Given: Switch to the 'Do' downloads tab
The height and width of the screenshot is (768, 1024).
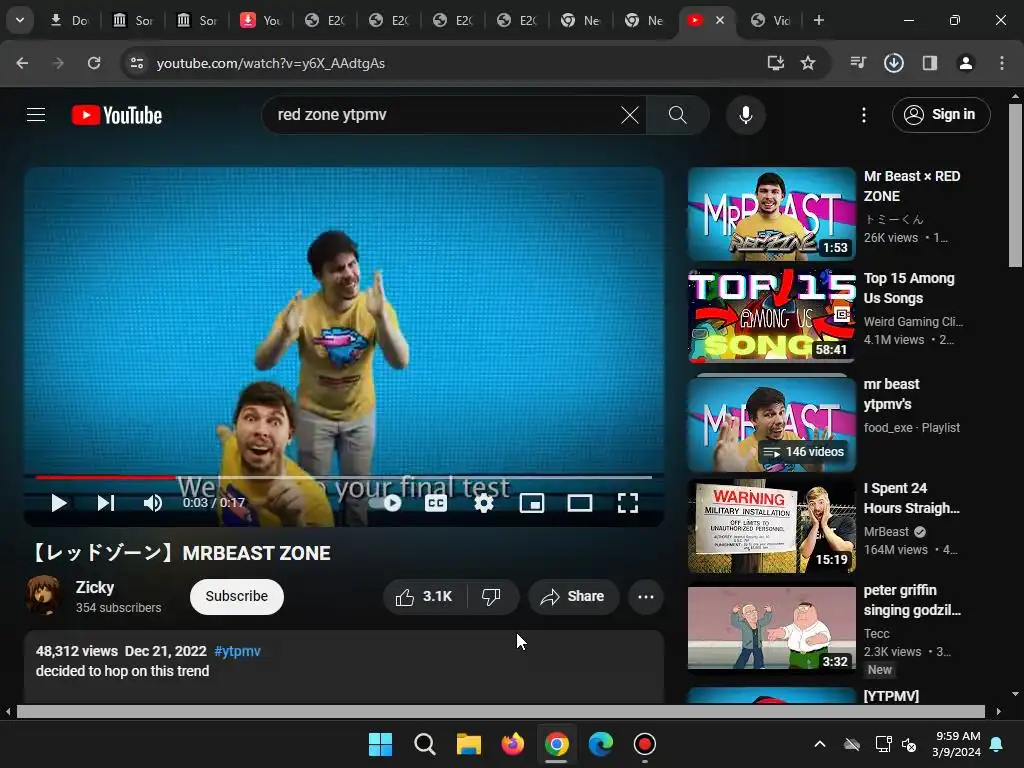Looking at the screenshot, I should coord(71,20).
